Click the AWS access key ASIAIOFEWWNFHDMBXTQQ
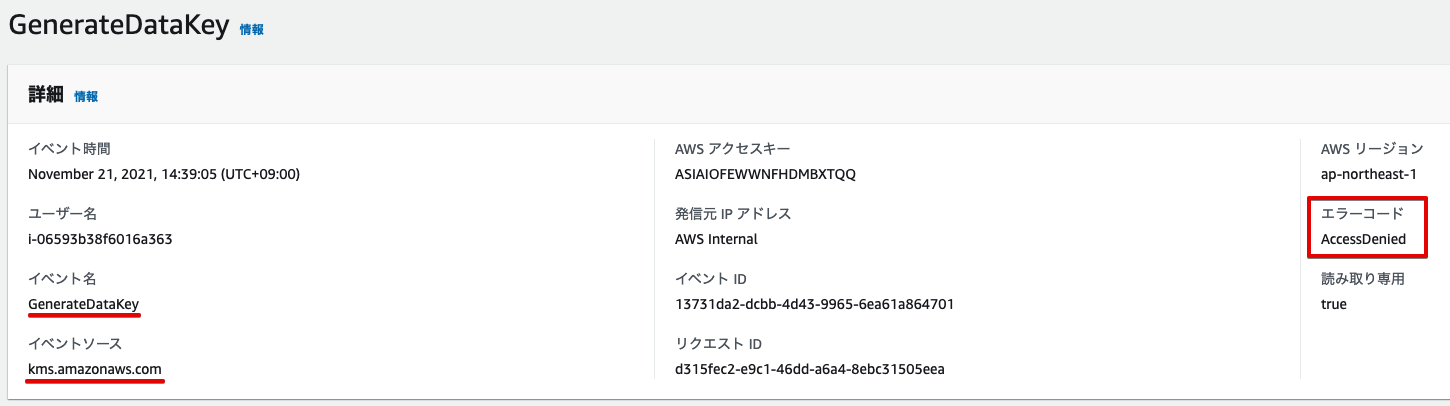 click(766, 174)
